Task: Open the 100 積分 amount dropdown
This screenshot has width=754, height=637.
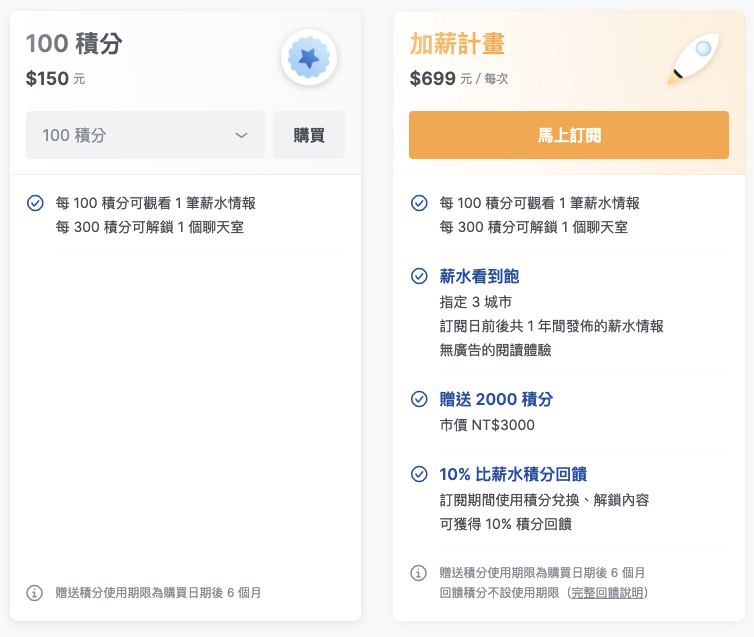Action: point(145,135)
